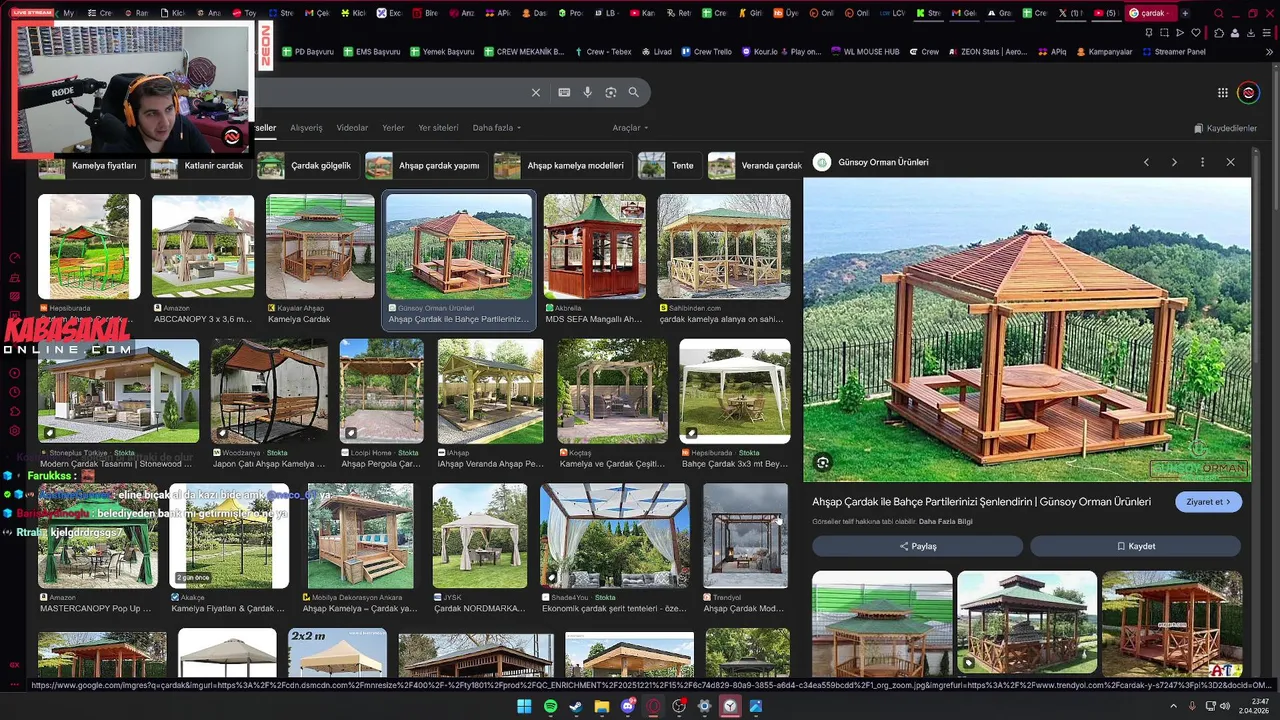Open the browser heart bookmarks icon
The height and width of the screenshot is (720, 1280).
click(1195, 33)
